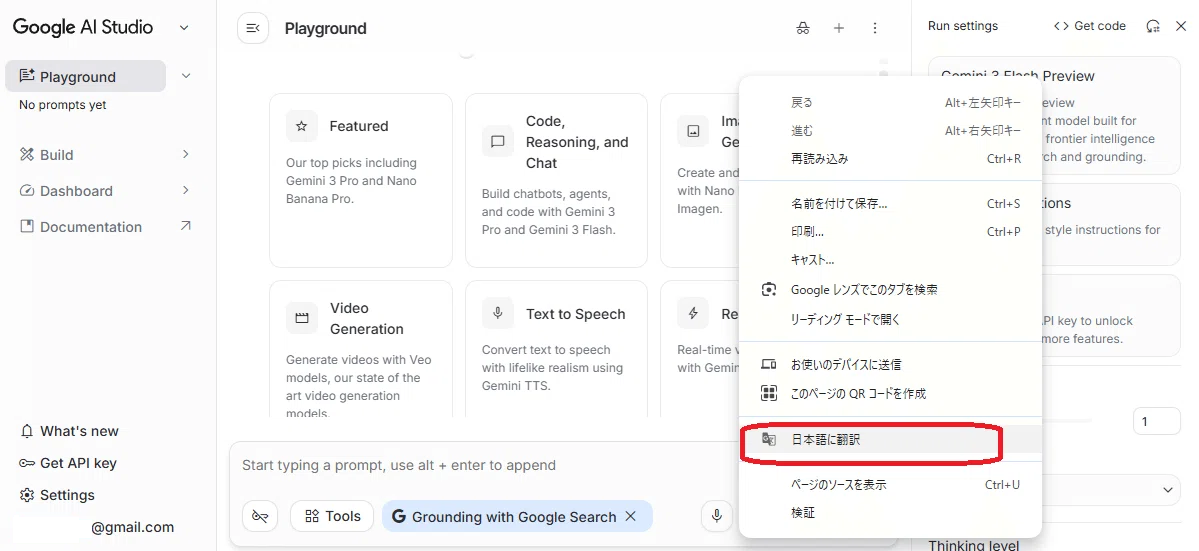Open the Video Generation card
This screenshot has width=1199, height=551.
coord(361,348)
